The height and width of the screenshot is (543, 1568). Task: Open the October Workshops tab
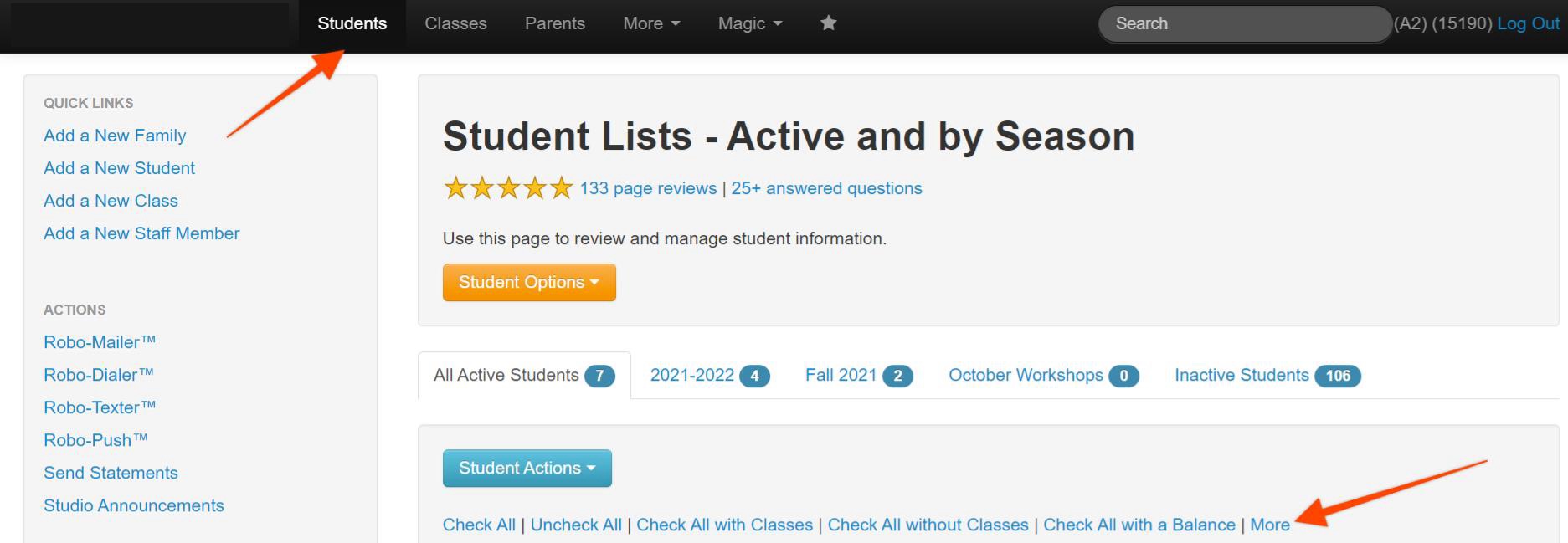(x=1042, y=376)
